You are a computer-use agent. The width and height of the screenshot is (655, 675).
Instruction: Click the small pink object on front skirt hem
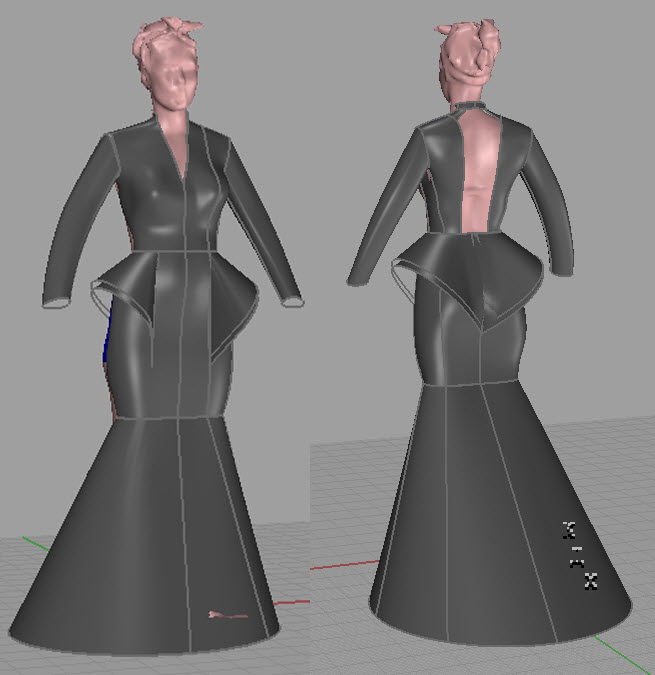click(x=228, y=615)
